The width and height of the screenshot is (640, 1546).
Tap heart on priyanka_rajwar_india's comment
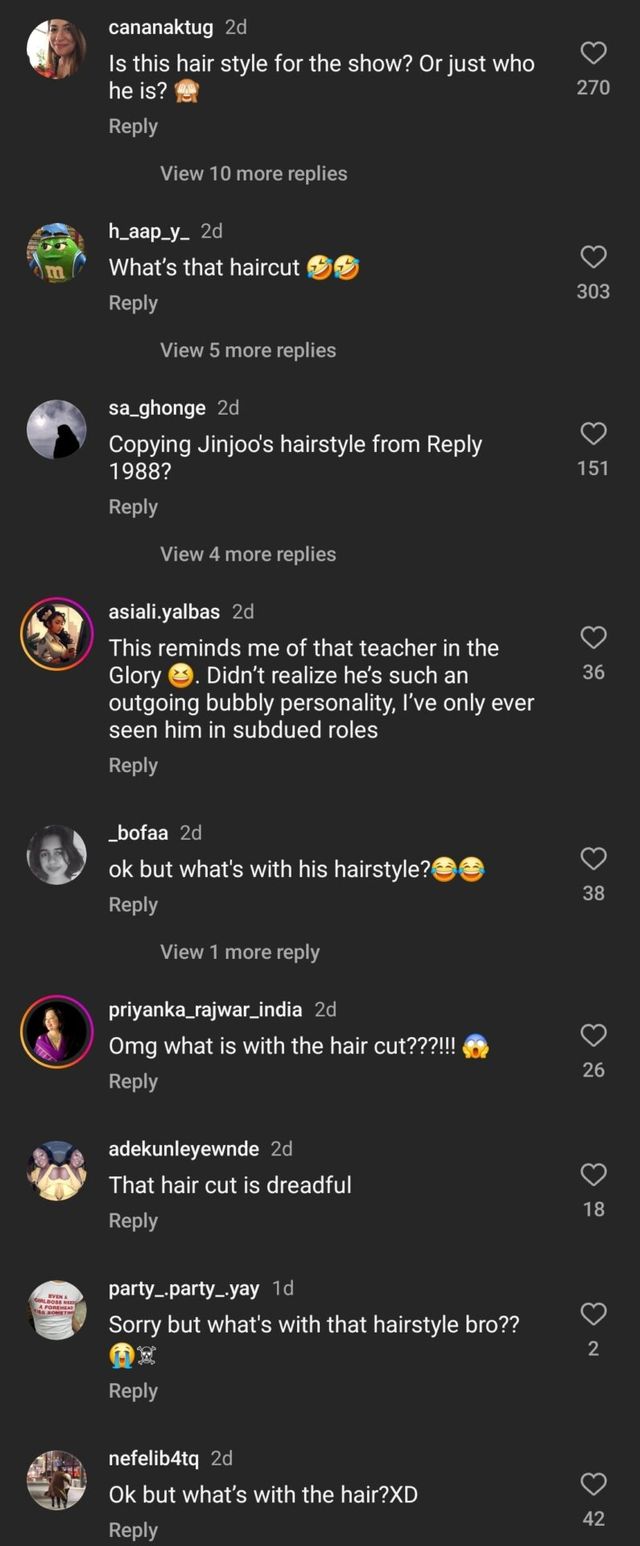(x=593, y=1035)
